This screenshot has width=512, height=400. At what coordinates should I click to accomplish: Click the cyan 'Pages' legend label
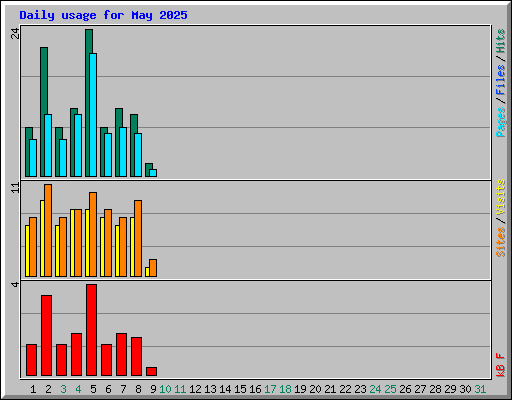click(500, 122)
